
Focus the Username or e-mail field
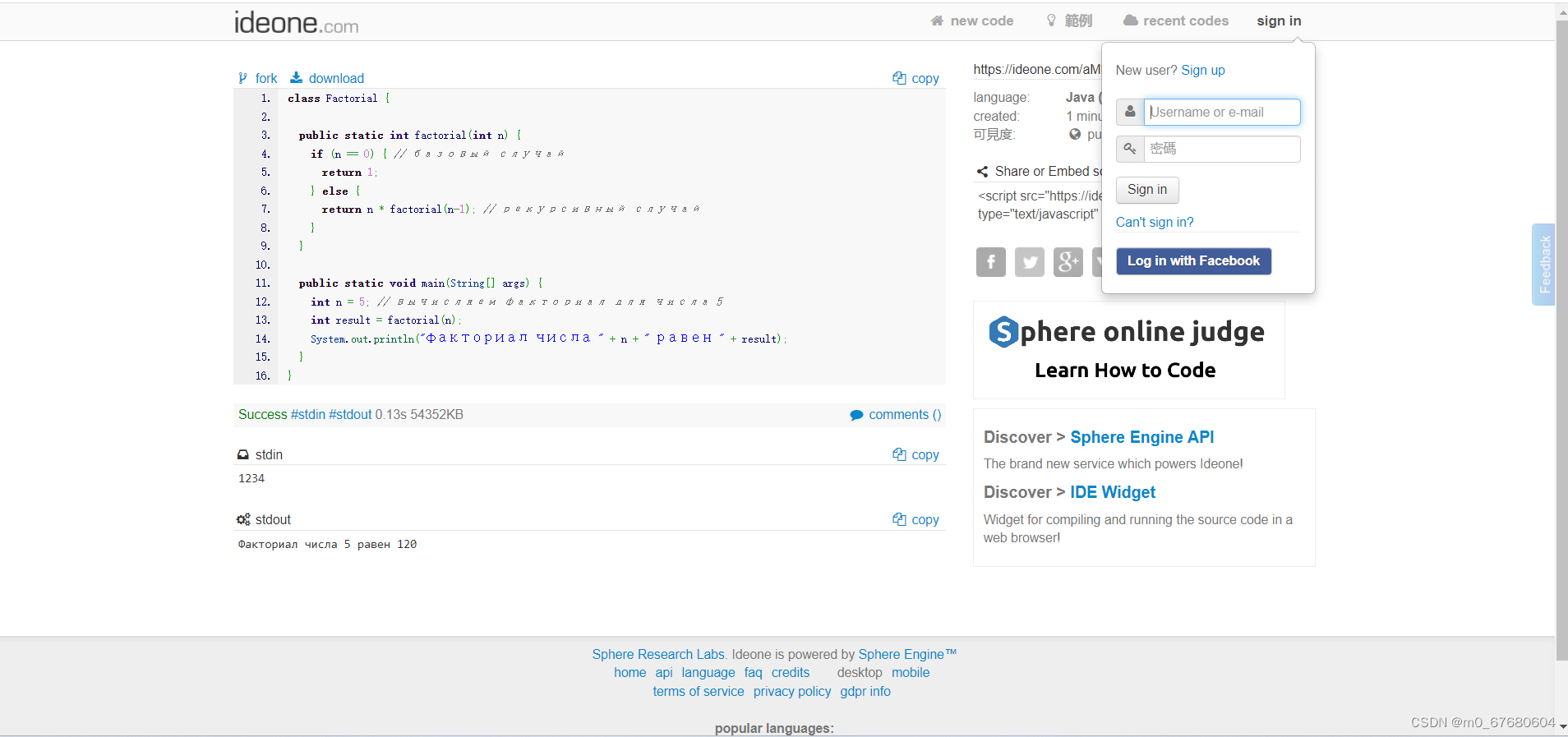click(x=1222, y=113)
